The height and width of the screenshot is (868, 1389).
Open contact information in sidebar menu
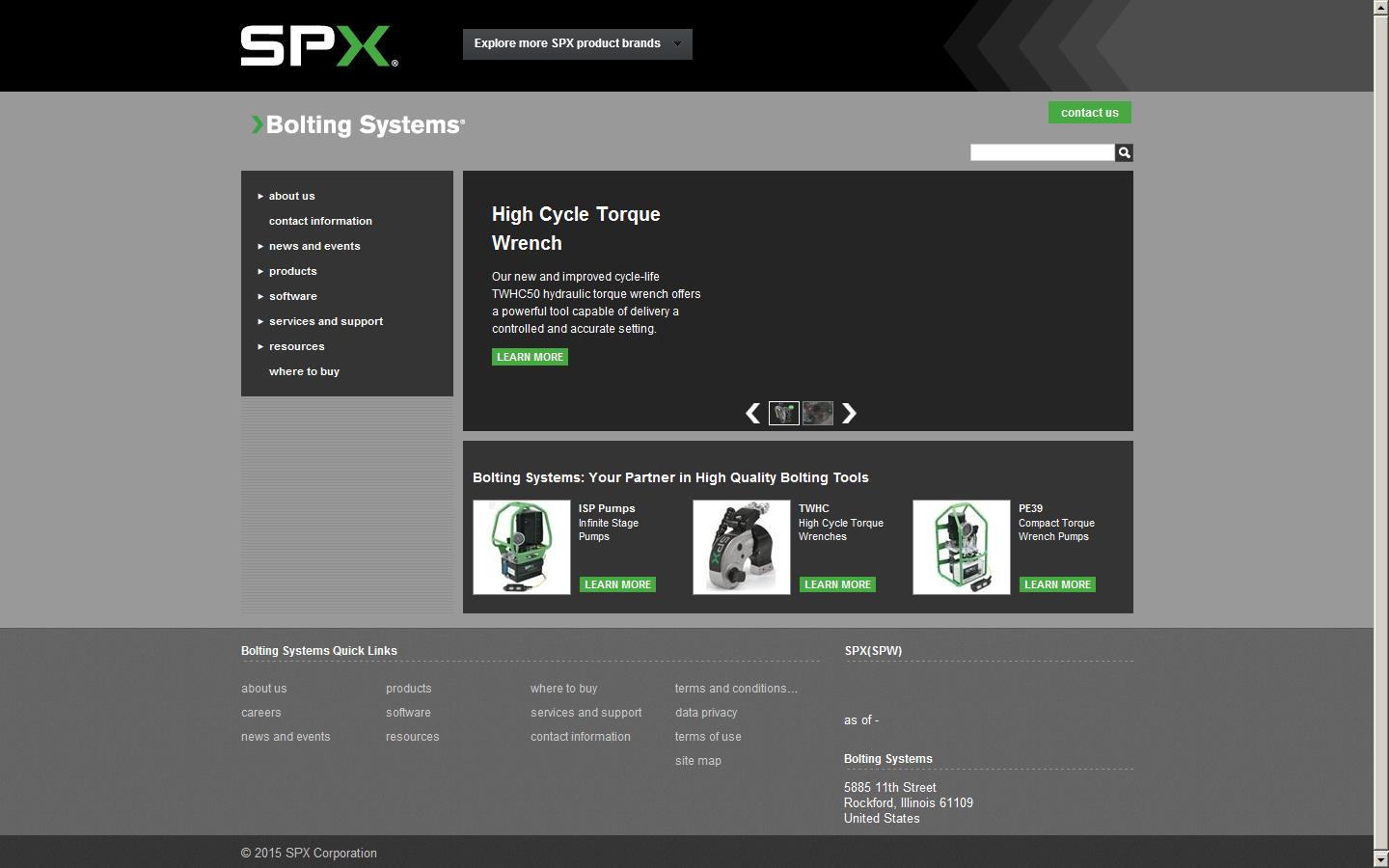[320, 221]
